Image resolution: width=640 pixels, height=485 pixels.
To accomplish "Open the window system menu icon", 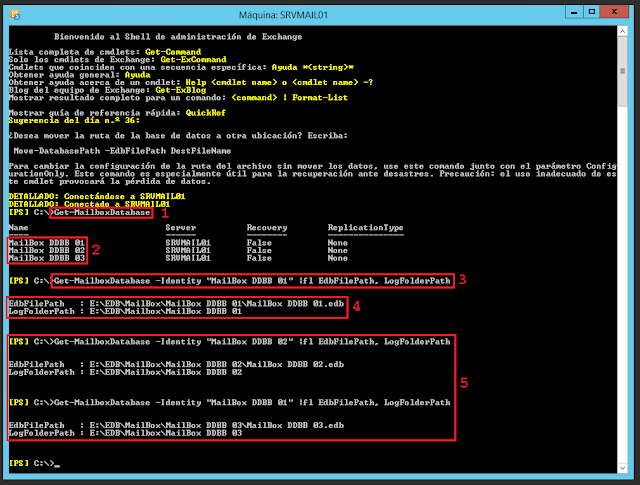I will coord(15,15).
